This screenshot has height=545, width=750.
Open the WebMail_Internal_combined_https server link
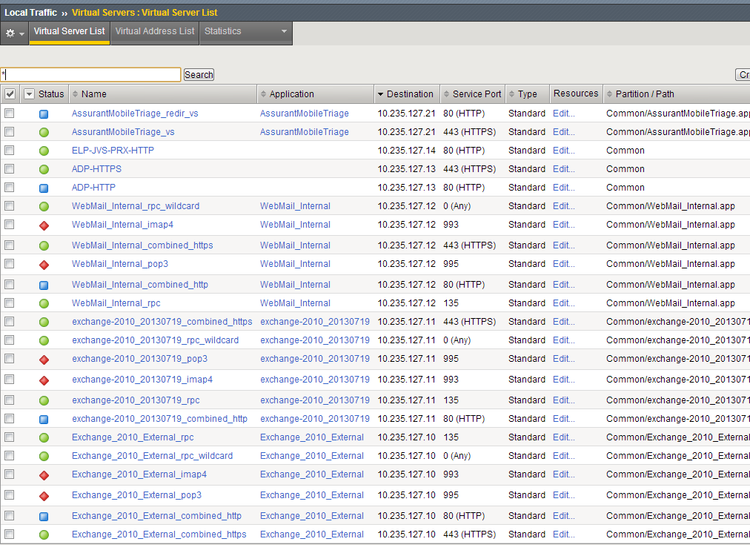(x=142, y=245)
